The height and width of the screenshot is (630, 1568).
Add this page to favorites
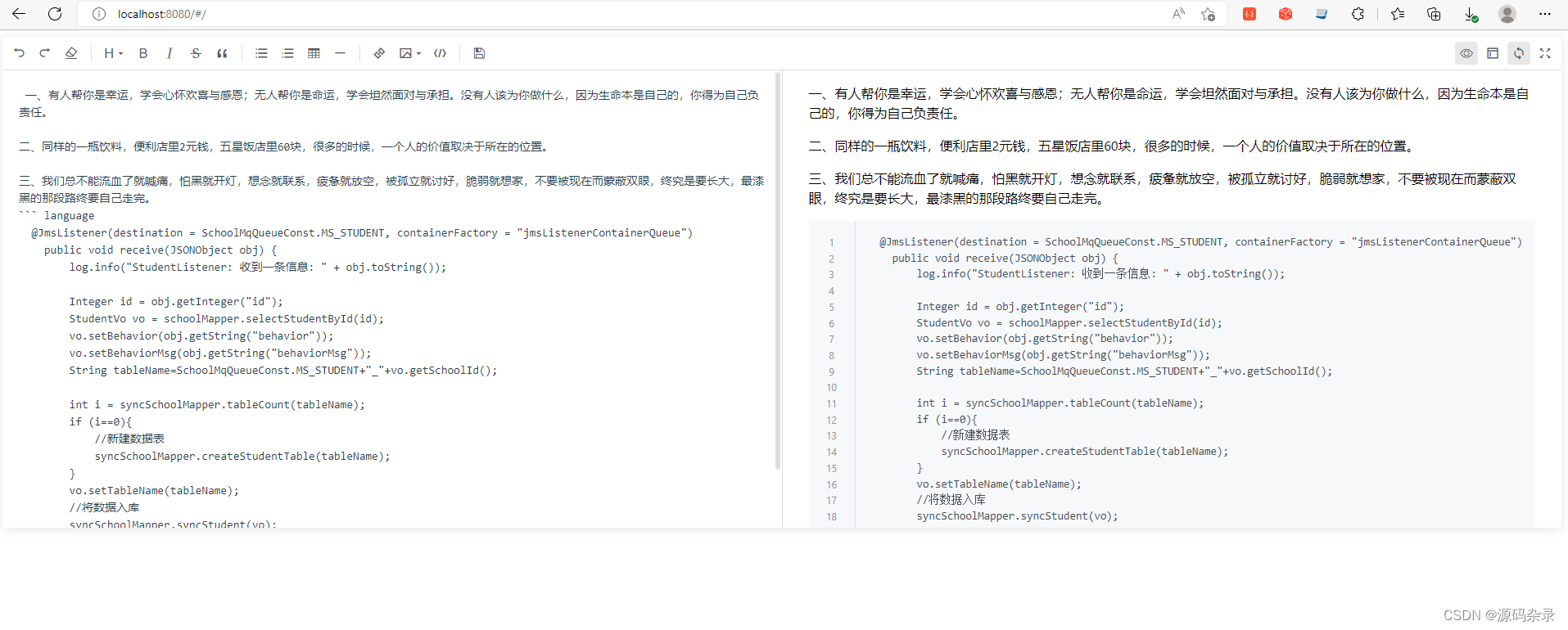point(1208,14)
